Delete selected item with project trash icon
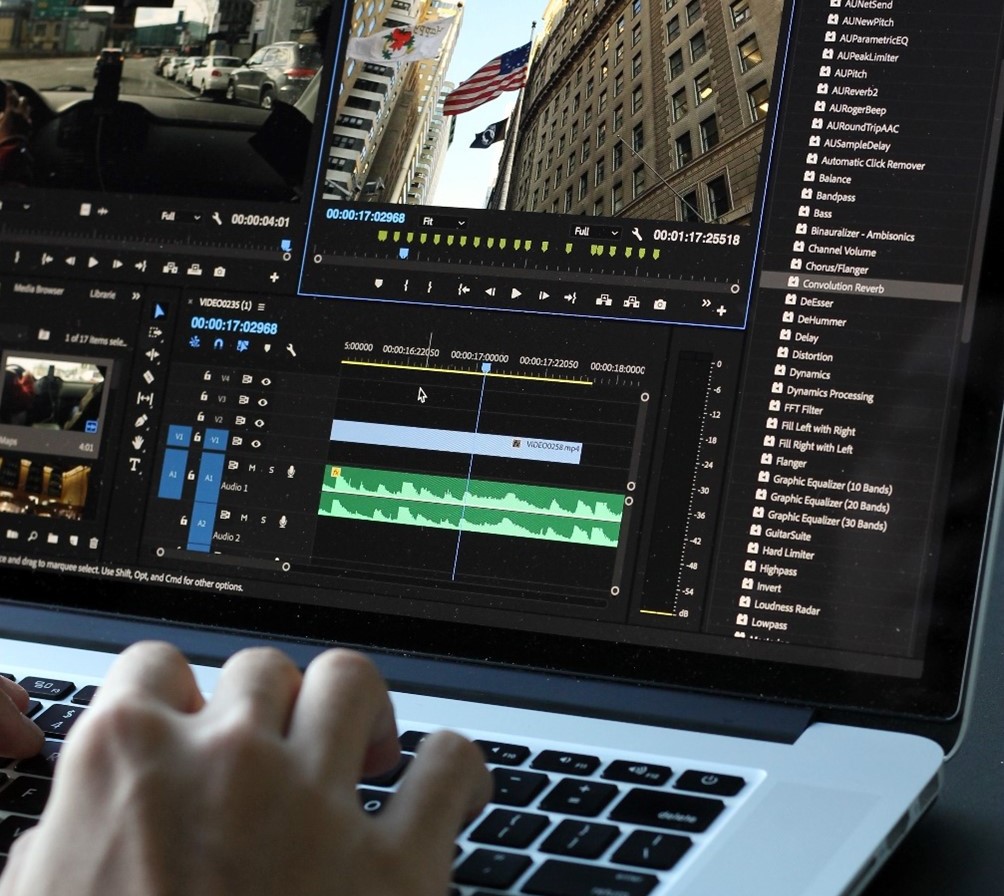Viewport: 1004px width, 896px height. point(93,543)
